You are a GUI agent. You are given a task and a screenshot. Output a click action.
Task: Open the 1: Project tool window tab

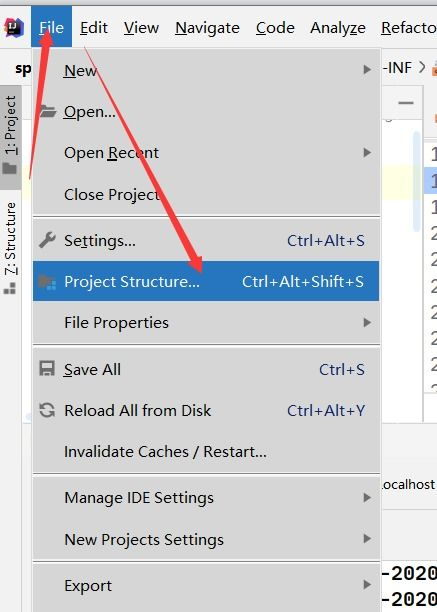coord(11,137)
